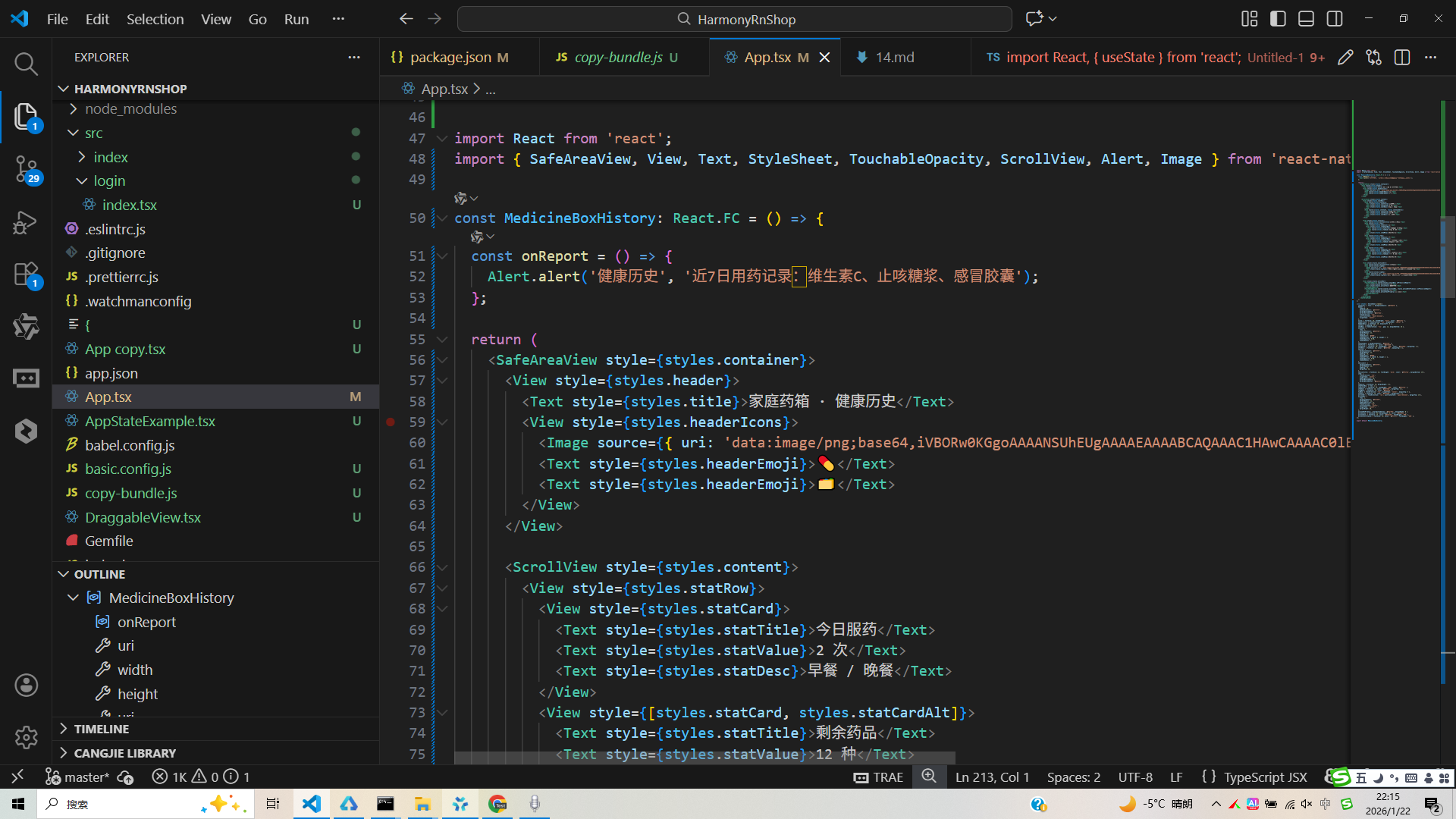Click the UTF-8 encoding selector
1456x819 pixels.
coord(1135,777)
